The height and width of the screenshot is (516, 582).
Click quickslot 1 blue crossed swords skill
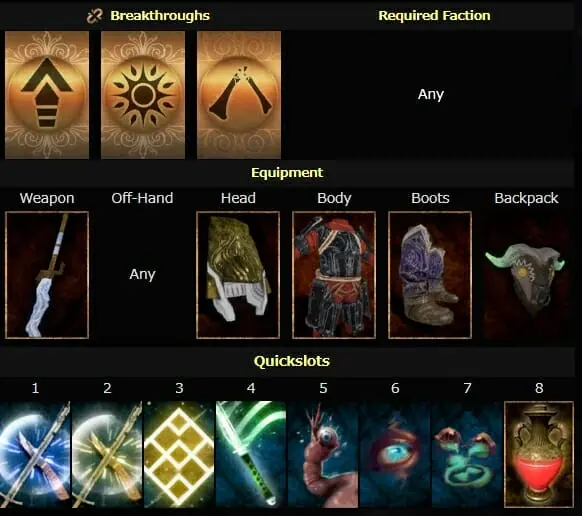(35, 454)
